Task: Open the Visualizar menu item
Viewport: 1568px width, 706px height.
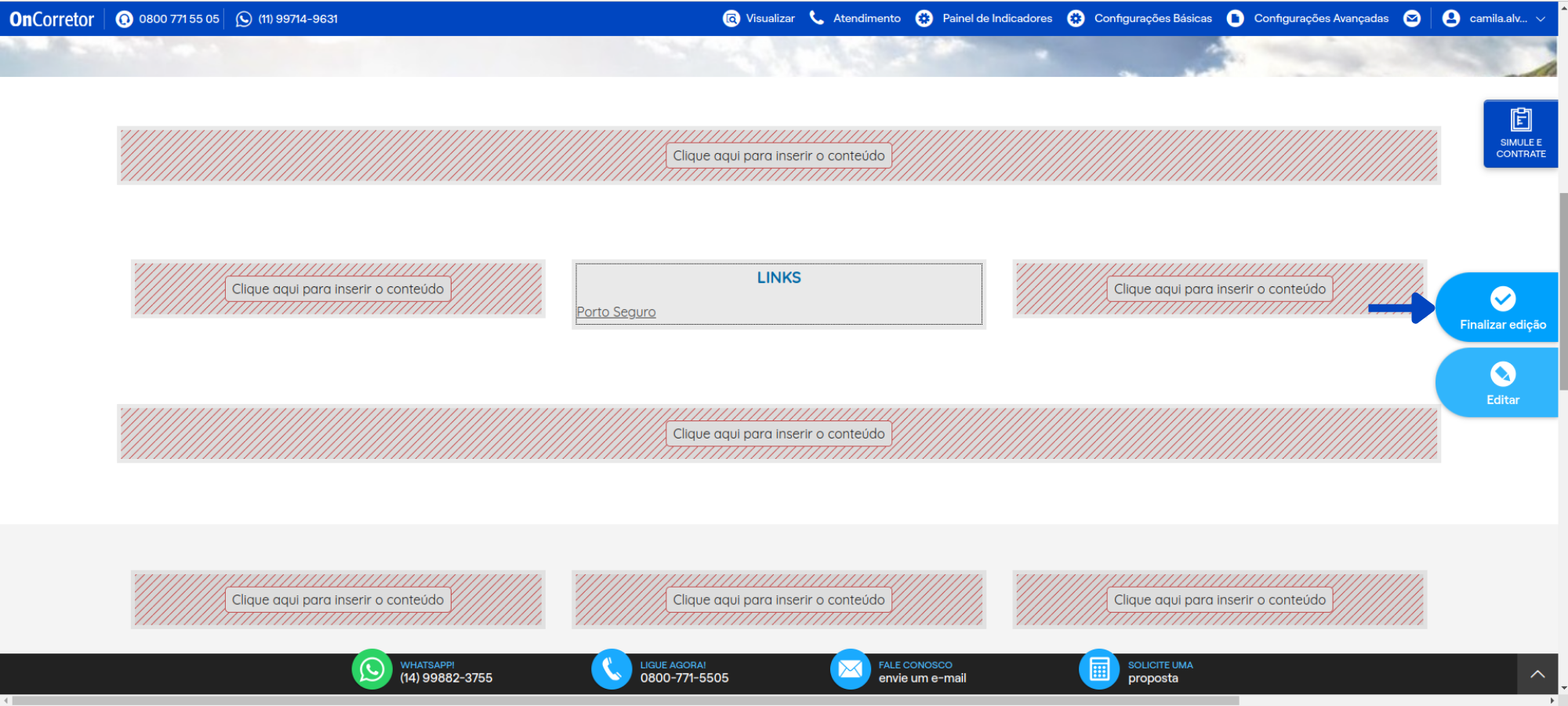Action: point(759,19)
